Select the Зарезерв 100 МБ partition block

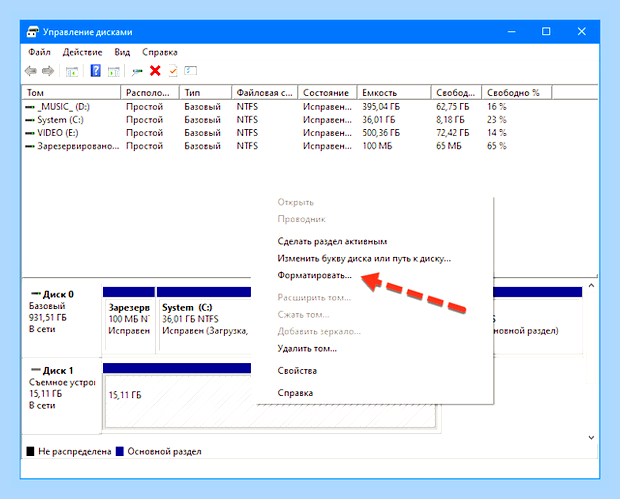pos(129,319)
